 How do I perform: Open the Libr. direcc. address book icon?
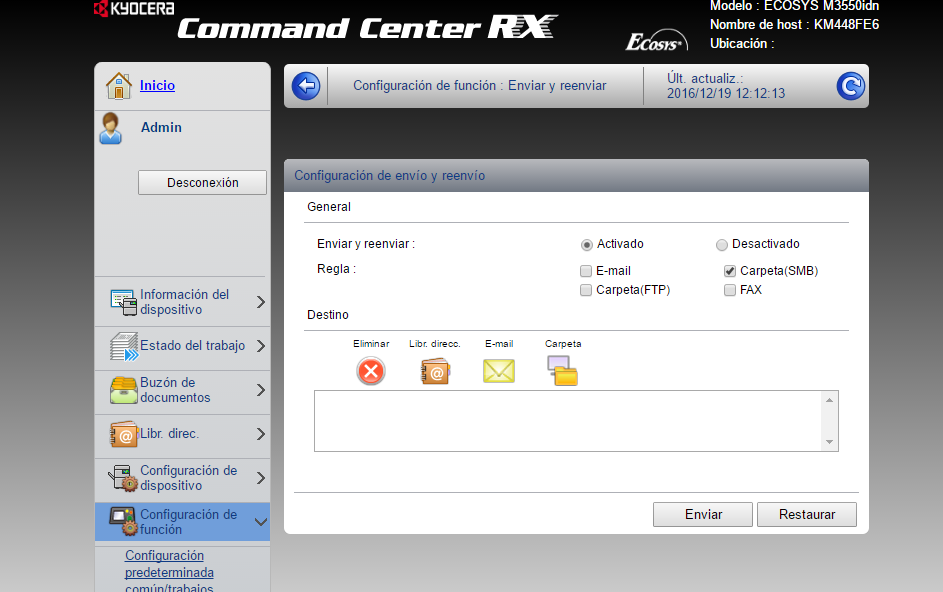[435, 371]
